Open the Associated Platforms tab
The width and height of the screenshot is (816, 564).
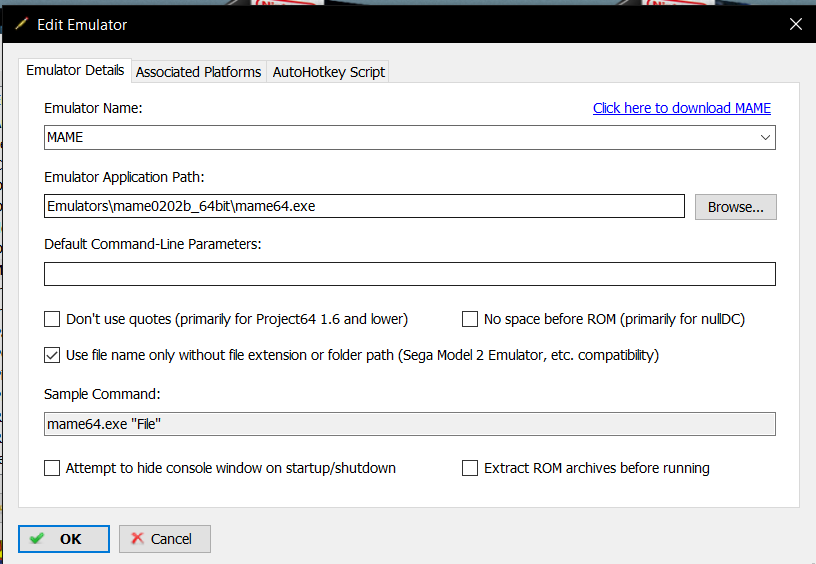[198, 72]
